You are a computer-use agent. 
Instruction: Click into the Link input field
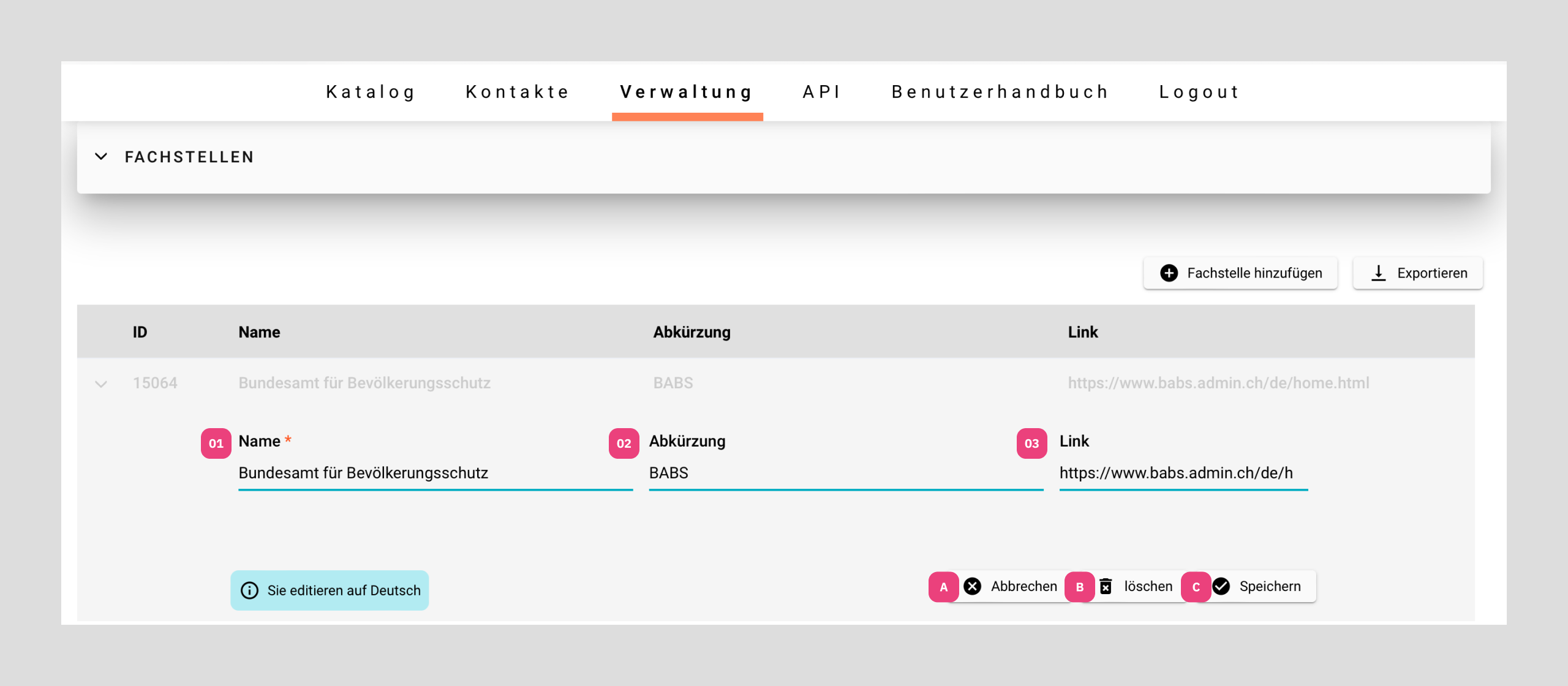(x=1183, y=473)
